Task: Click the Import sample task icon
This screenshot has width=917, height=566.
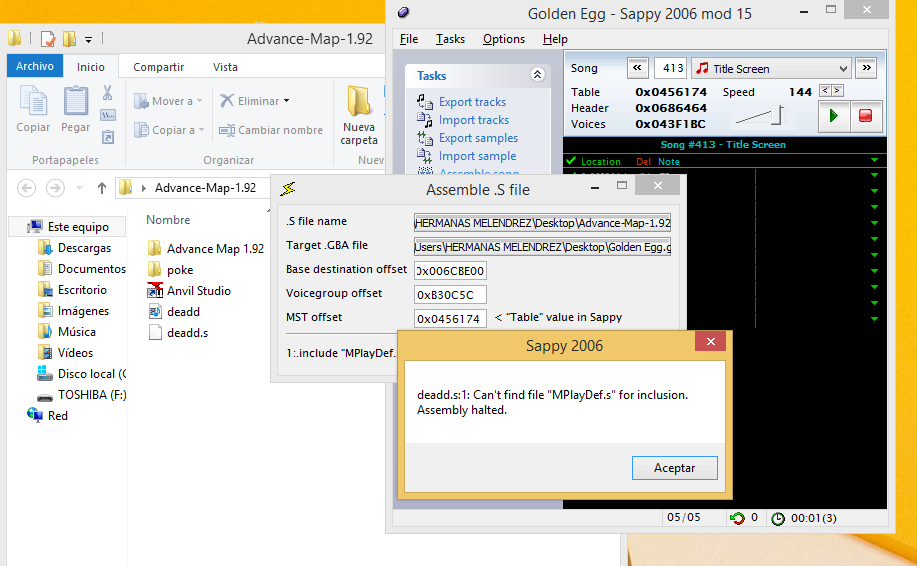Action: (x=424, y=156)
